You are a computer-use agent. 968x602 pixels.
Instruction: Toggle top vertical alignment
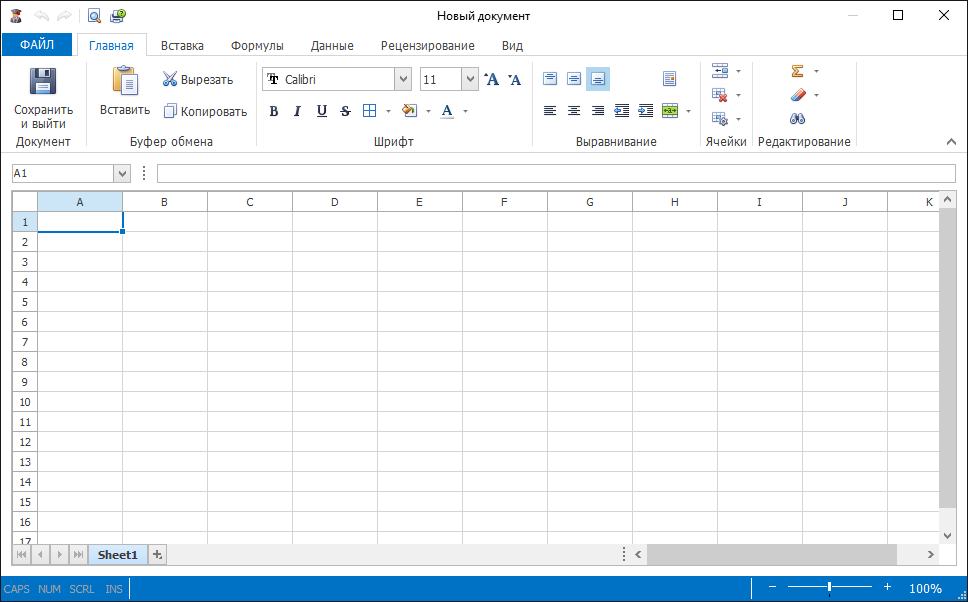click(550, 78)
